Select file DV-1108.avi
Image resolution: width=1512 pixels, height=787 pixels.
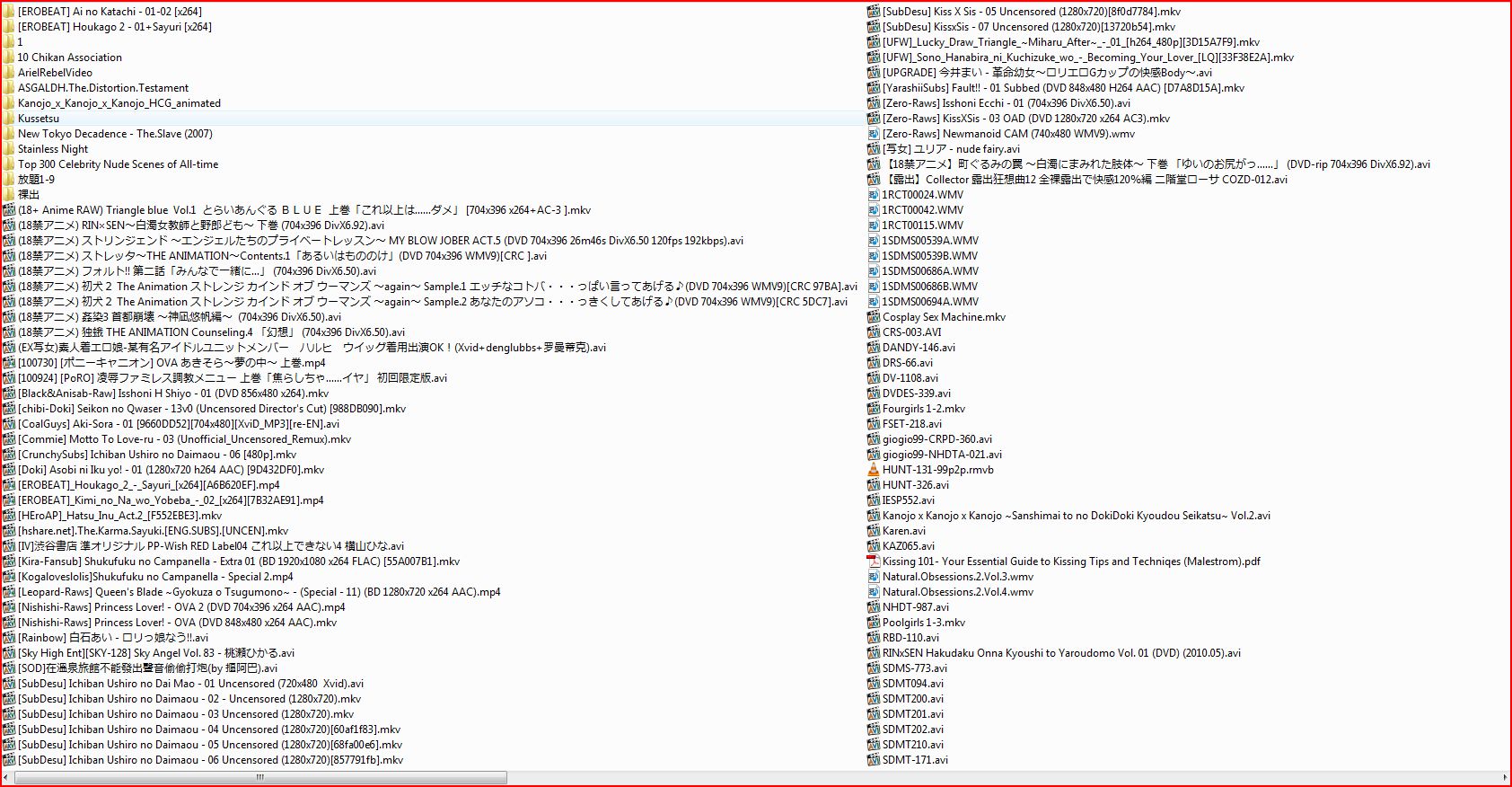click(910, 377)
